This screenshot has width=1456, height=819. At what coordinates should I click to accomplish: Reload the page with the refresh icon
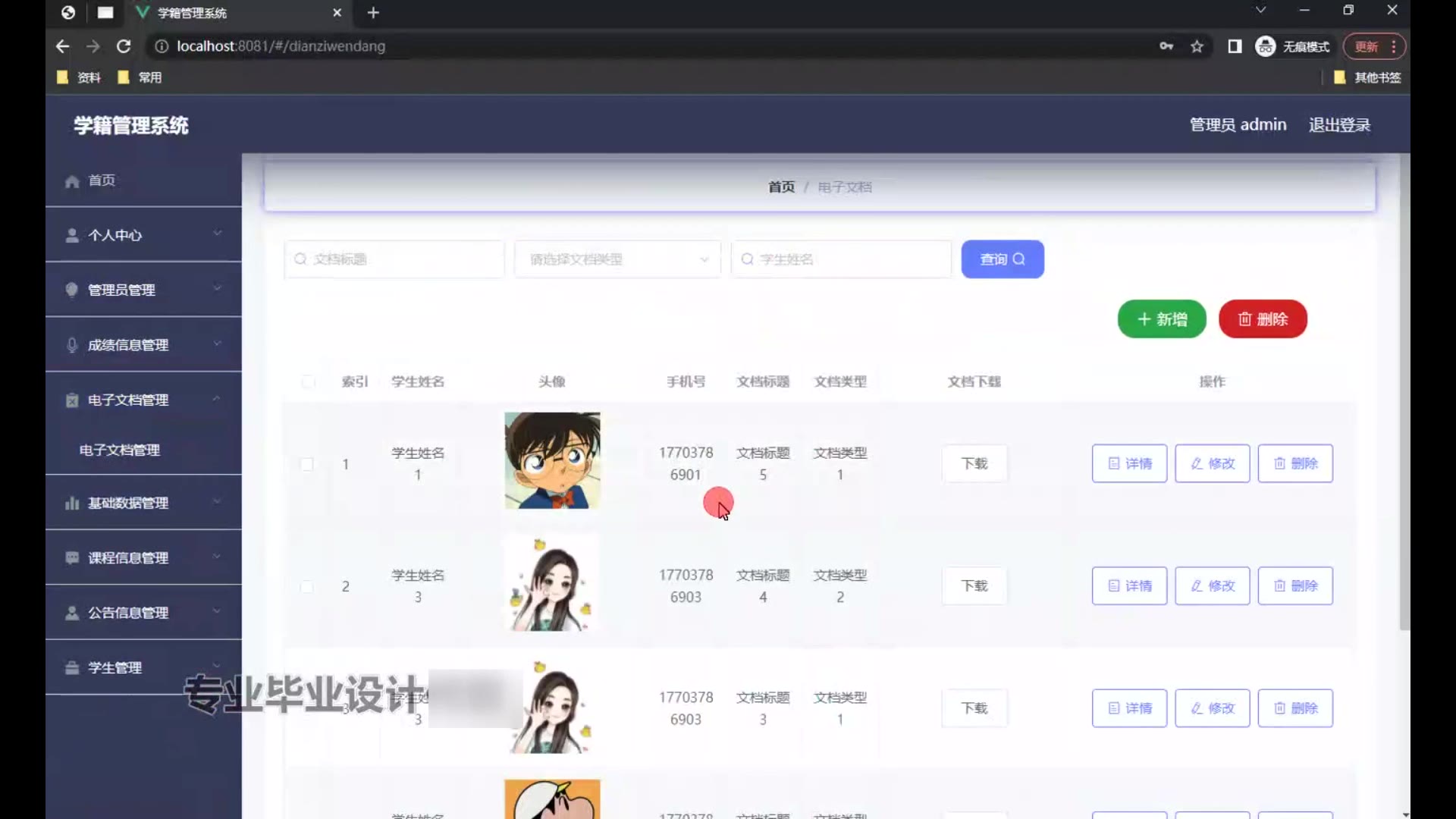coord(124,46)
